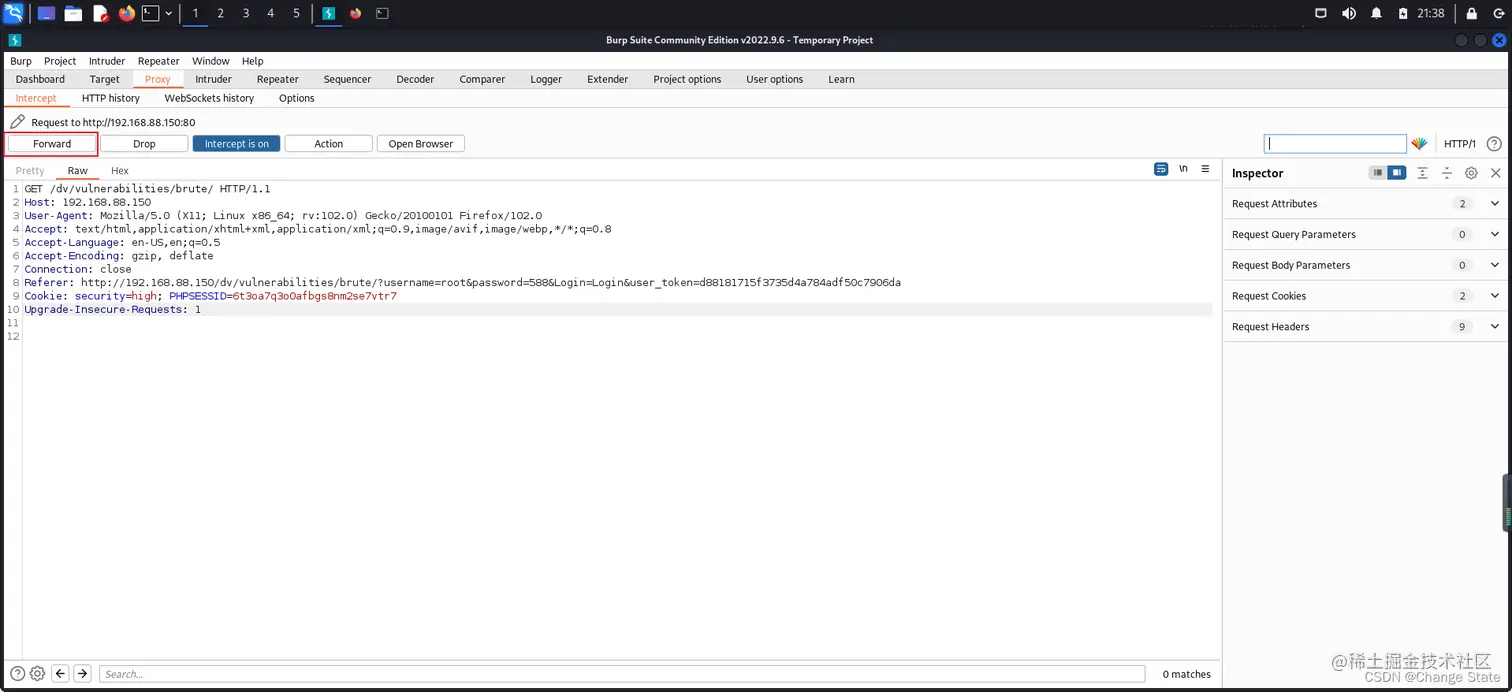The image size is (1512, 692).
Task: Open the Extender tab
Action: coord(608,79)
